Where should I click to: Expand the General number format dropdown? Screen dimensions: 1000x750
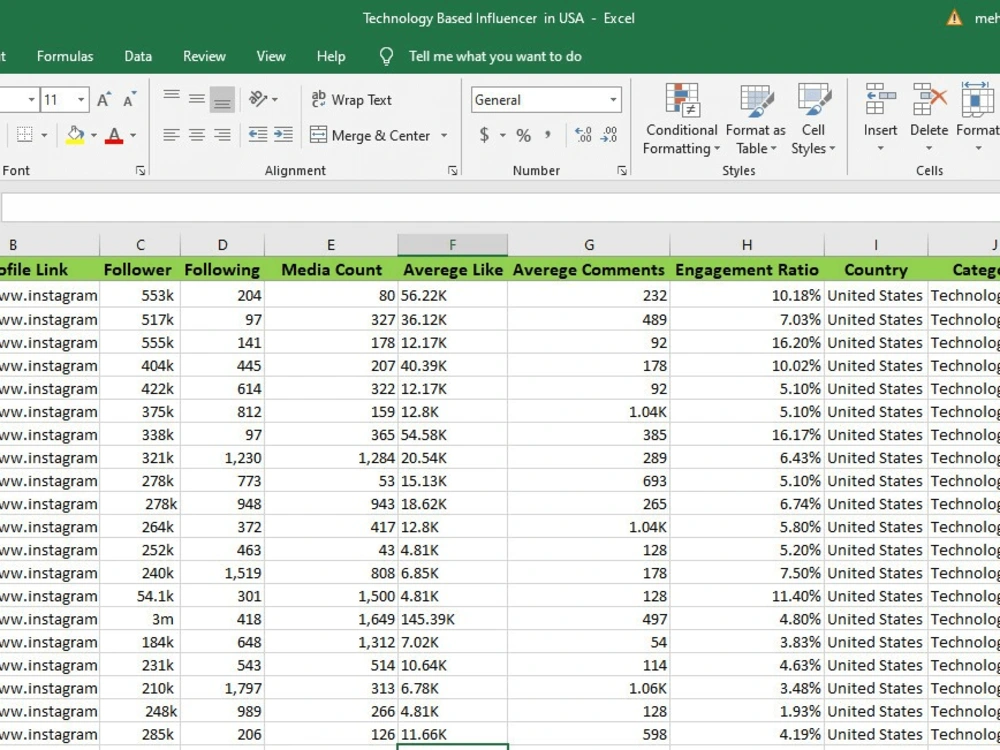click(x=613, y=100)
